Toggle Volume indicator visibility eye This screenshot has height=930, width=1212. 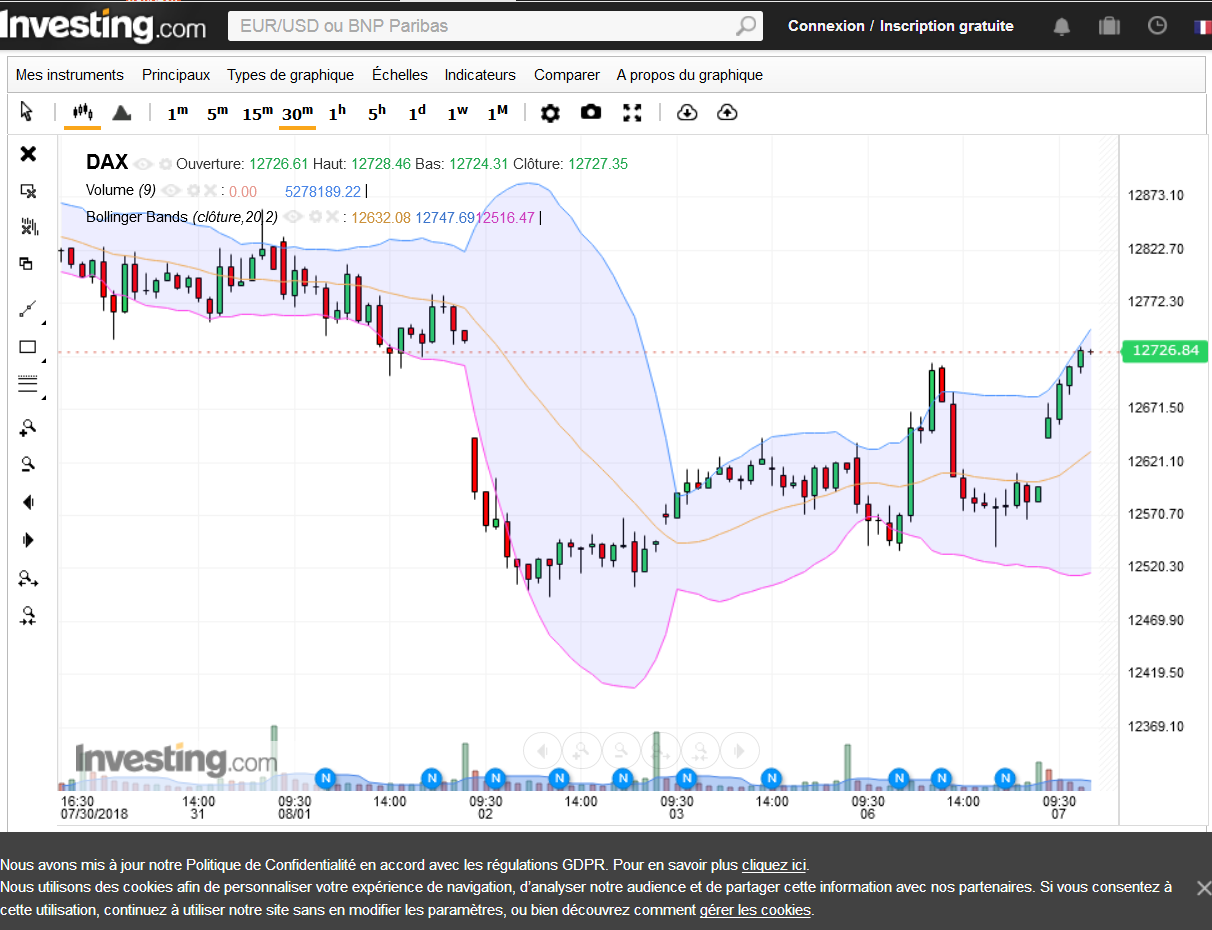[171, 190]
